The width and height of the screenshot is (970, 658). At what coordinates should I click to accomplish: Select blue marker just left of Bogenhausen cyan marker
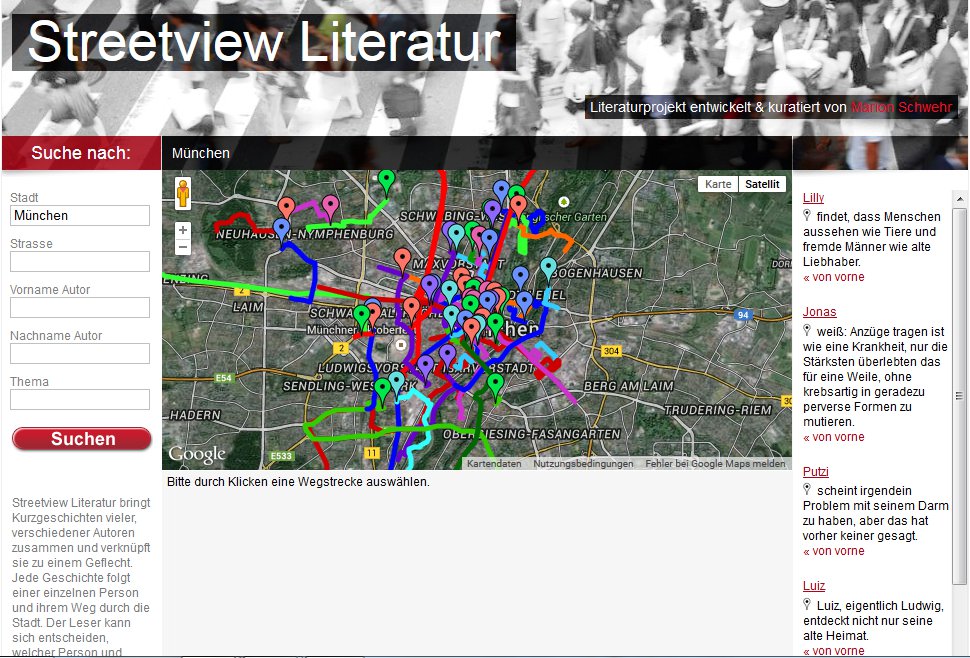coord(521,278)
